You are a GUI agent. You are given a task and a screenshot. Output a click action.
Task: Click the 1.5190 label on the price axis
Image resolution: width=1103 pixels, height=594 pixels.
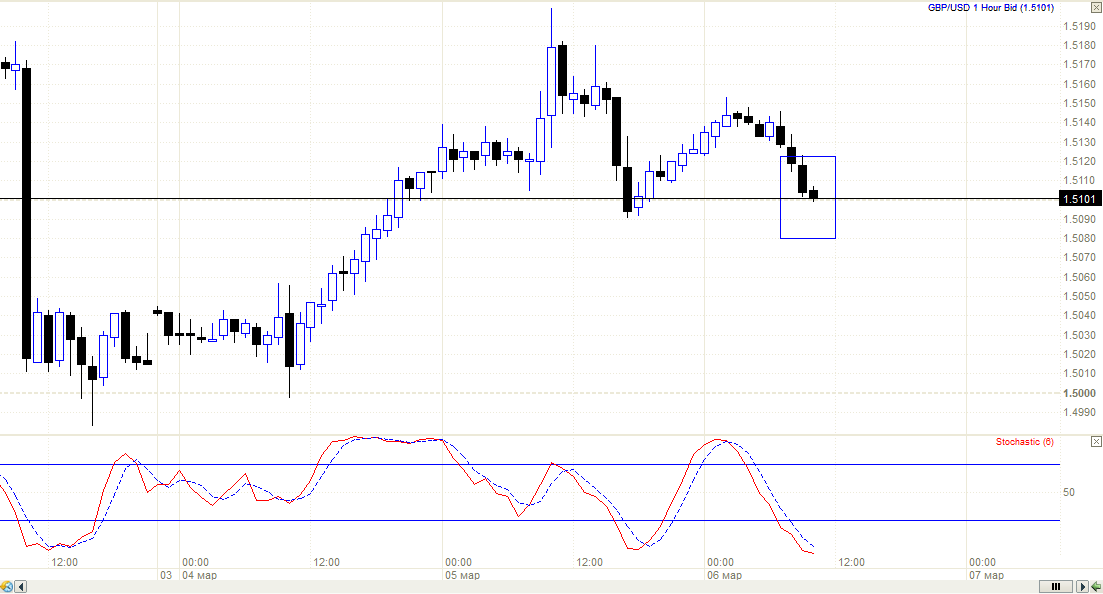pos(1078,26)
